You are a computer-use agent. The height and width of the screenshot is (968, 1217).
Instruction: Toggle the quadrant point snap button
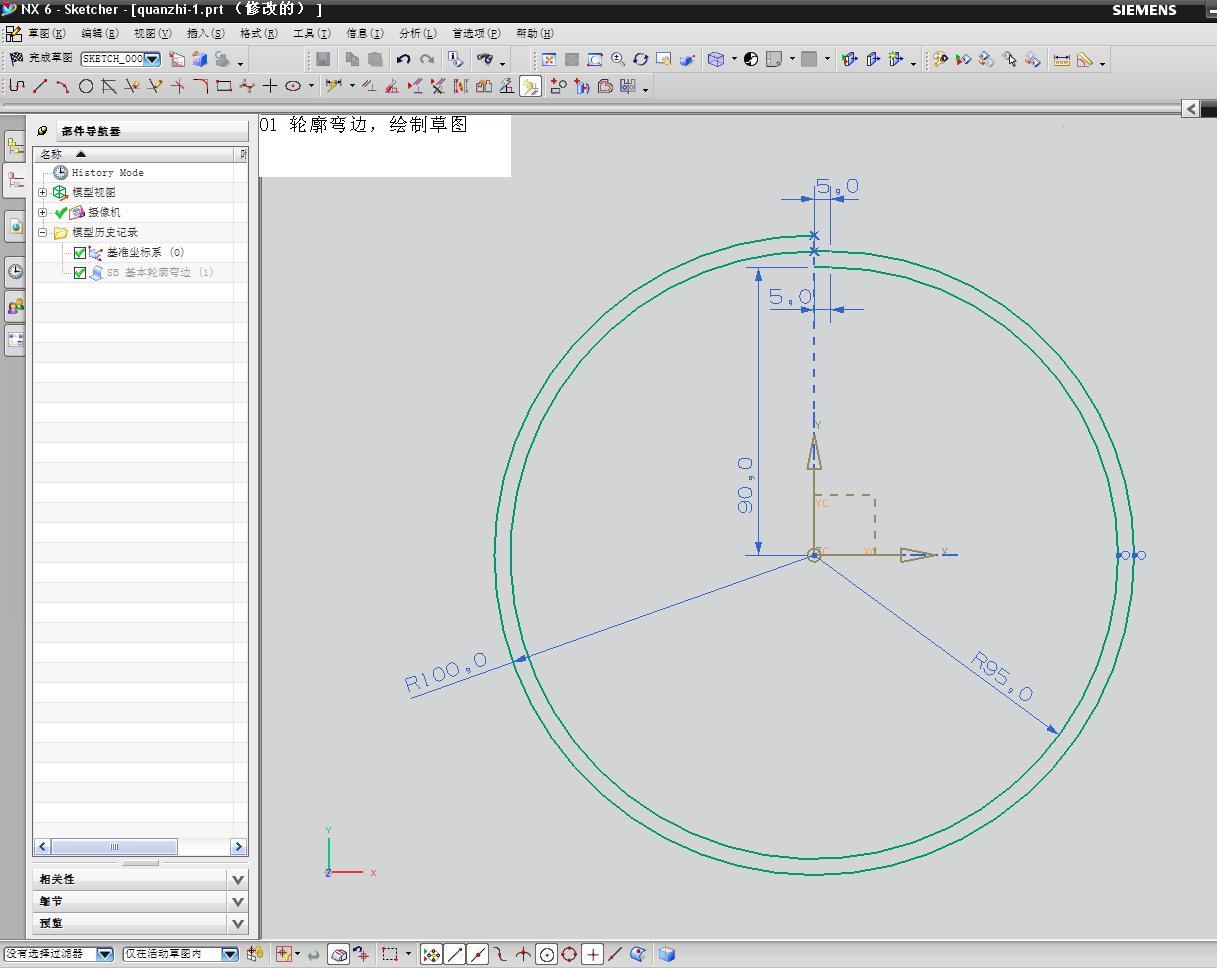[570, 955]
